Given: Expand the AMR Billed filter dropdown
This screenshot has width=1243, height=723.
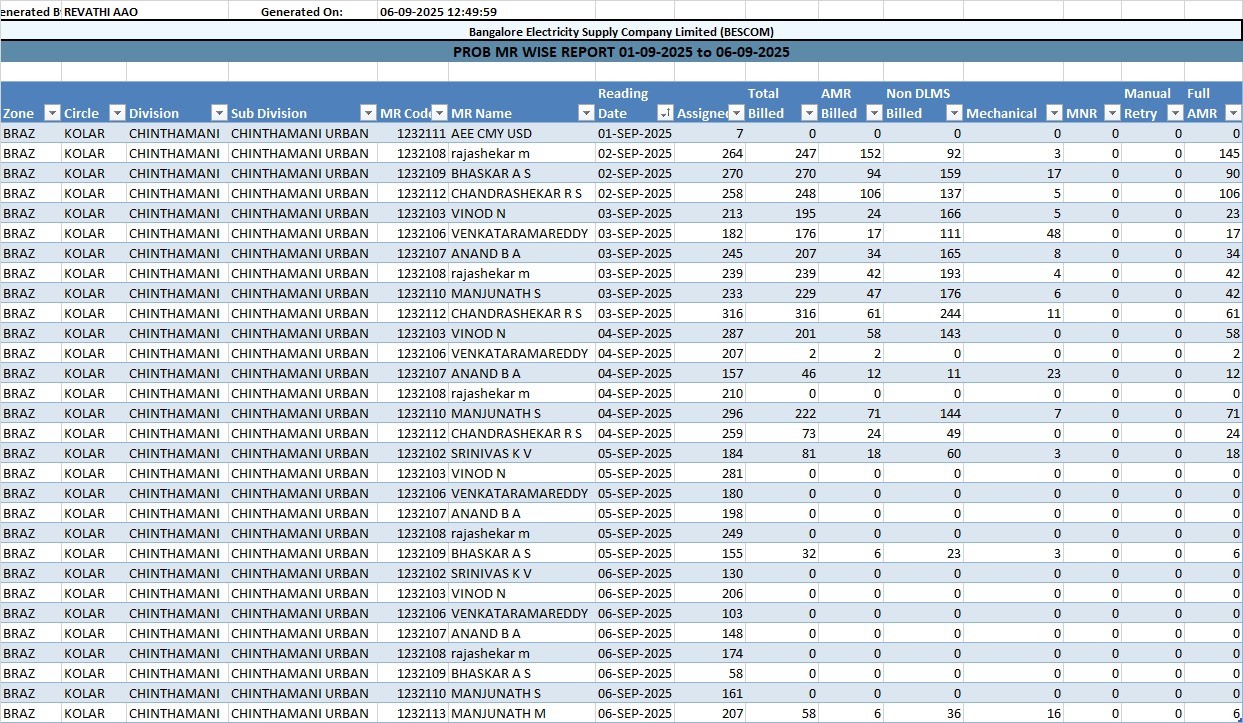Looking at the screenshot, I should click(x=873, y=113).
